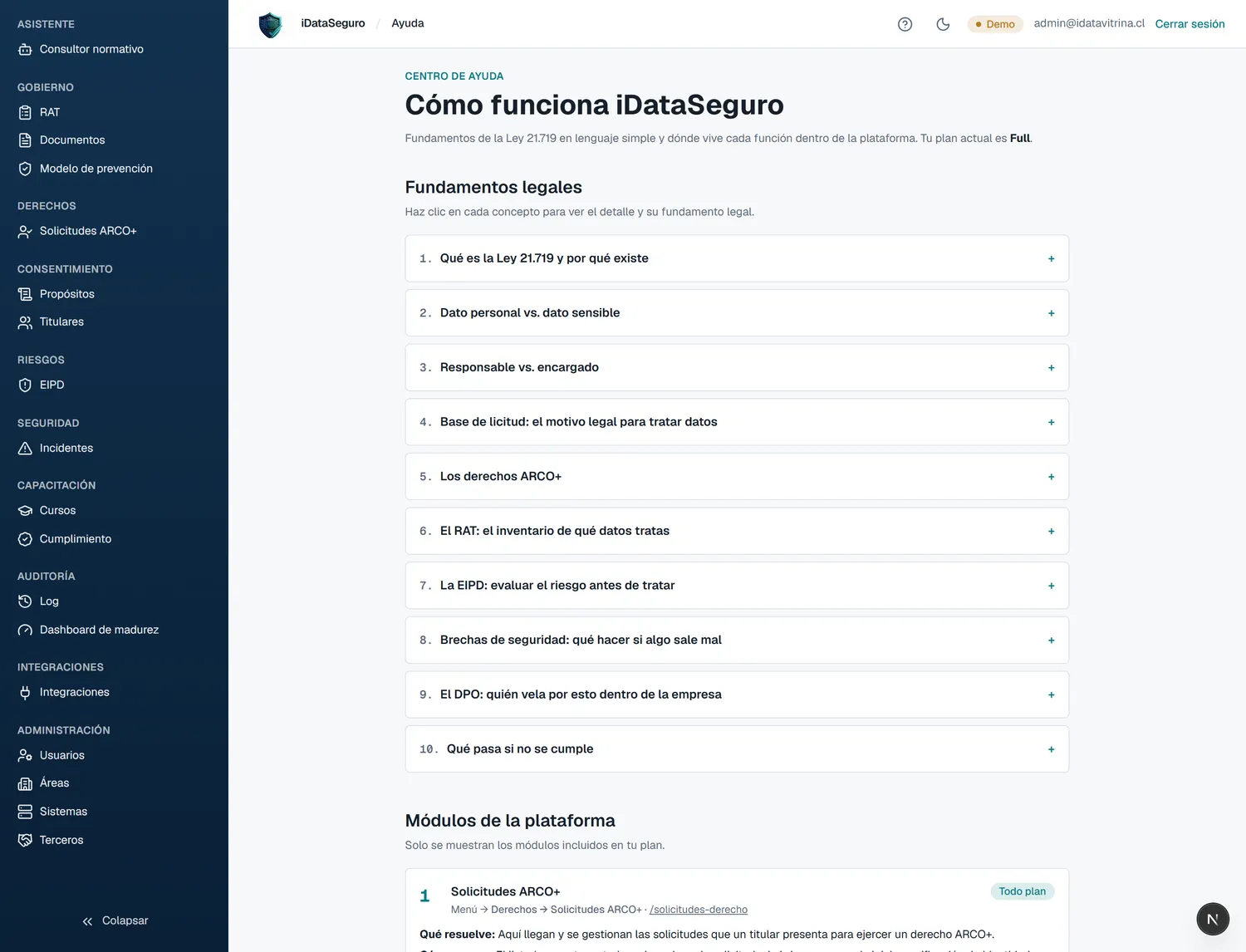Click the 'Solicitudes ARCO+' module card title
This screenshot has width=1246, height=952.
click(505, 892)
